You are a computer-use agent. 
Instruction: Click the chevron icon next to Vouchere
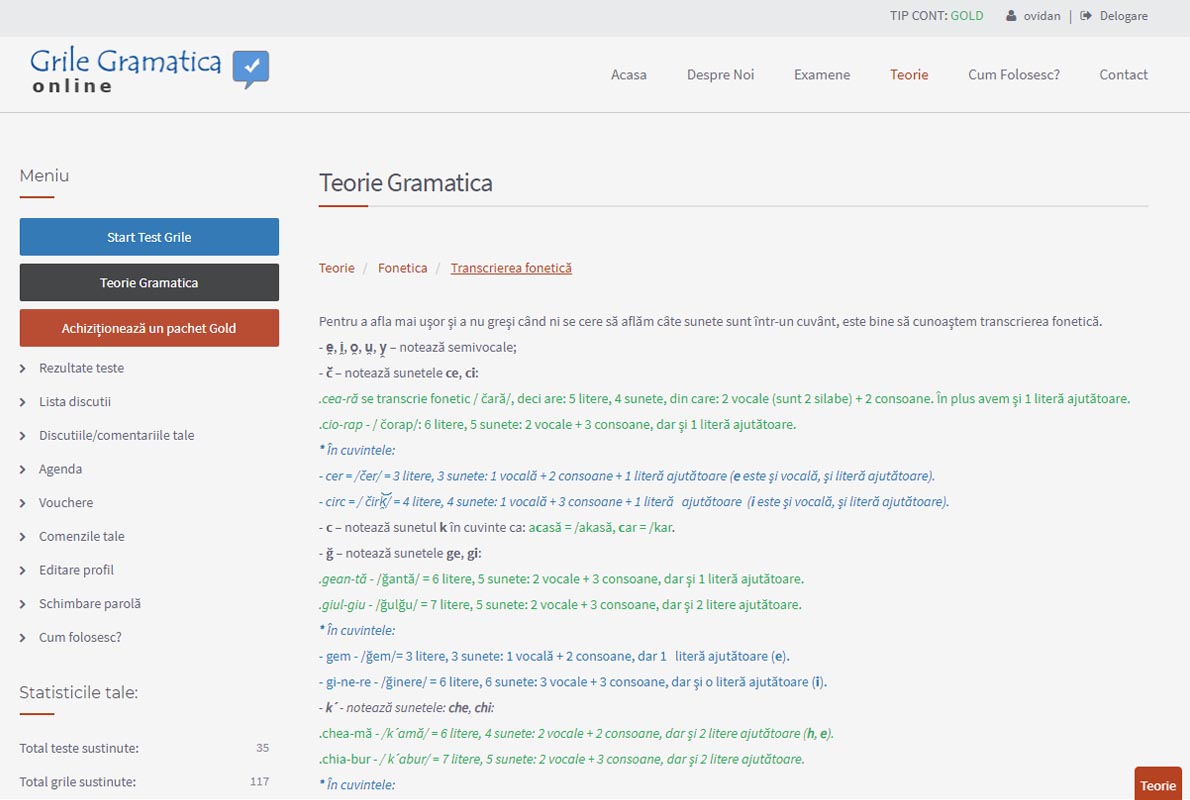coord(23,503)
